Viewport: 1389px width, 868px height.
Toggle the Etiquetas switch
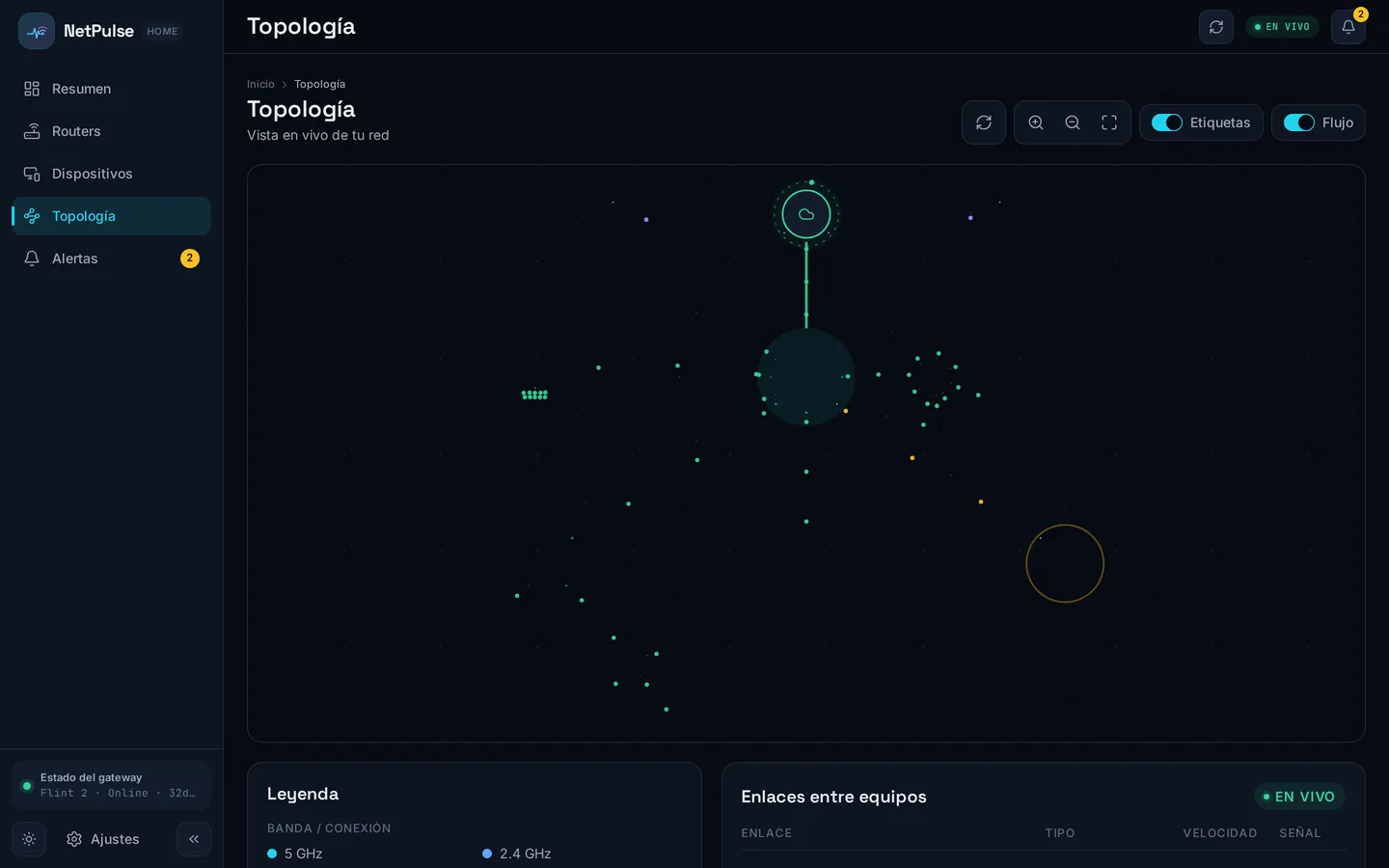coord(1167,122)
